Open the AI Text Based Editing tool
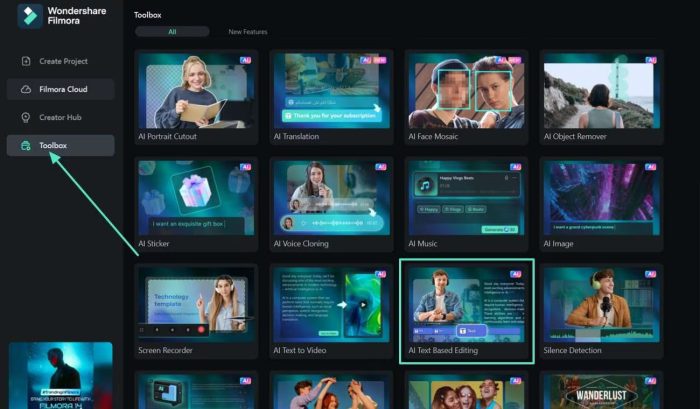The width and height of the screenshot is (700, 409). pyautogui.click(x=467, y=311)
